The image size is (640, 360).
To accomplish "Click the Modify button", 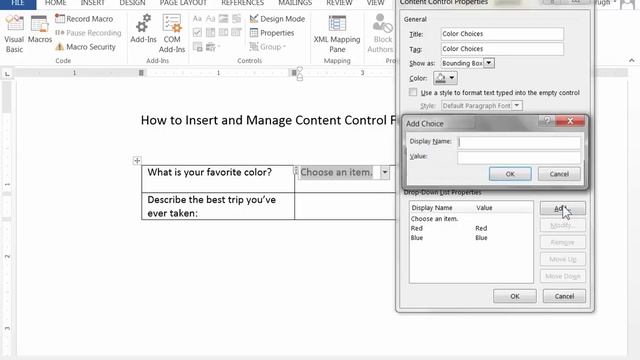I will click(x=562, y=225).
